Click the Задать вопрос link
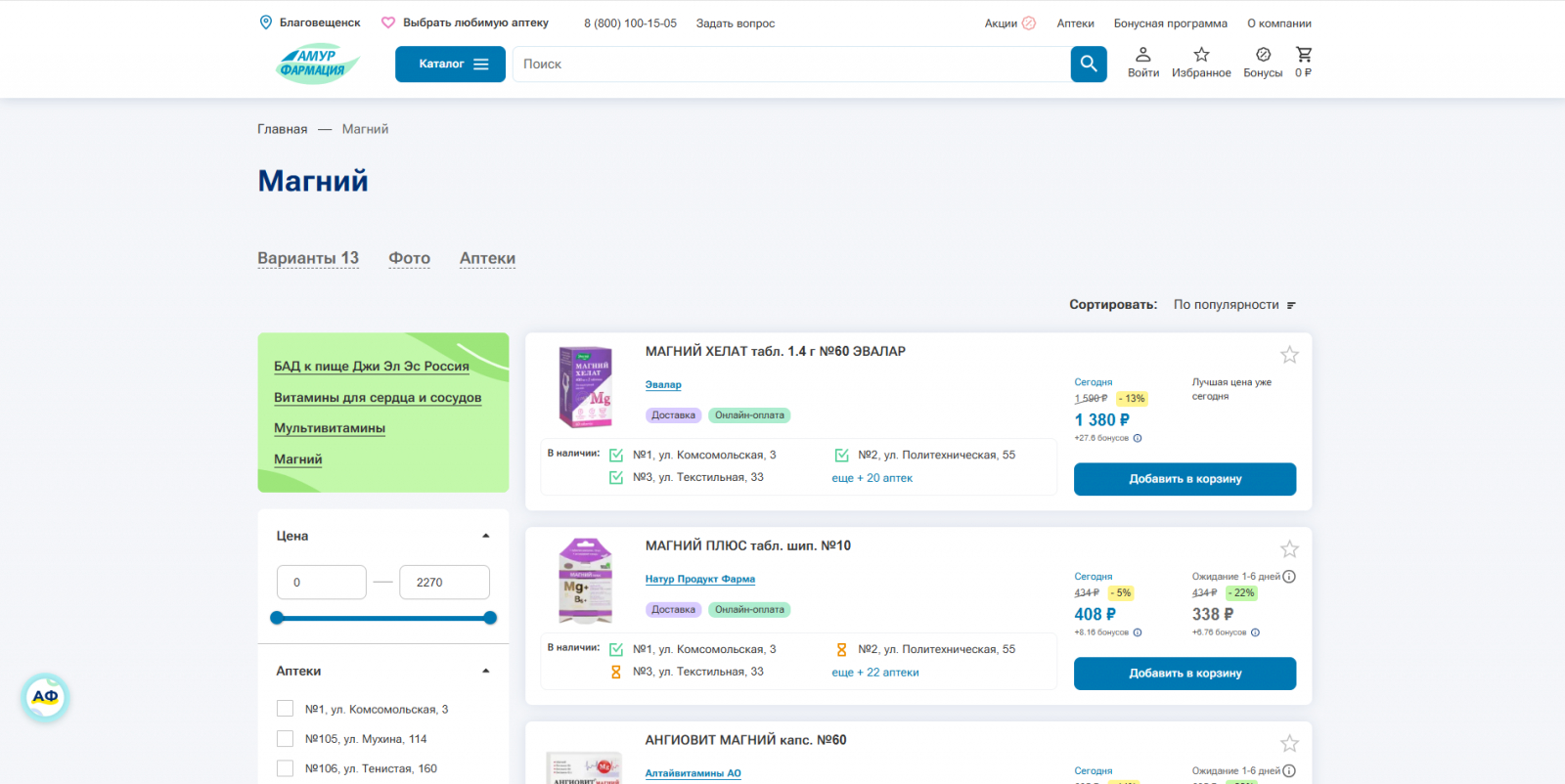 (736, 23)
